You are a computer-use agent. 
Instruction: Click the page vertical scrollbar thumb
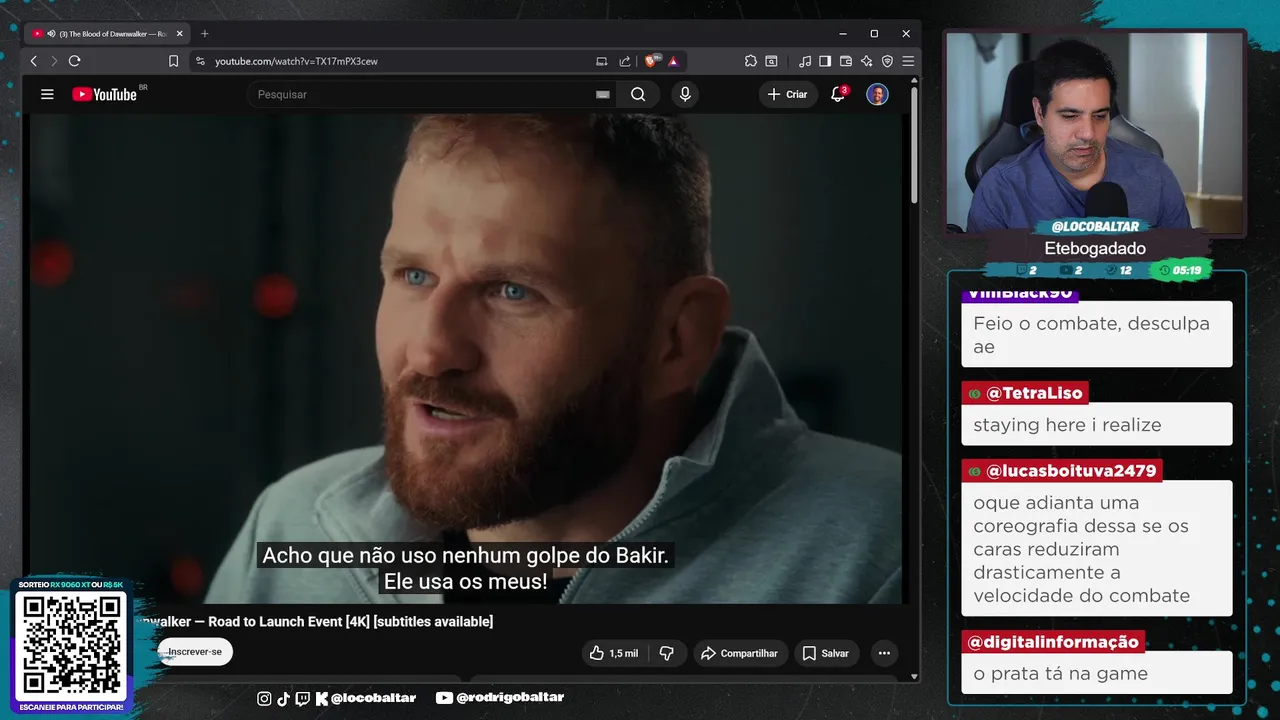914,145
